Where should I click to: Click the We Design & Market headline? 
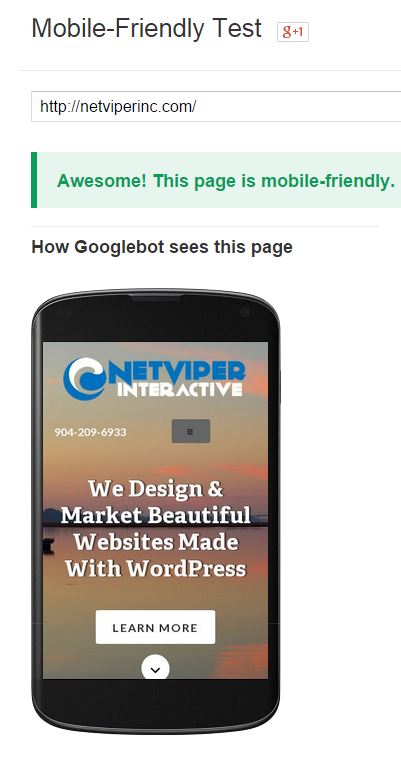[156, 502]
